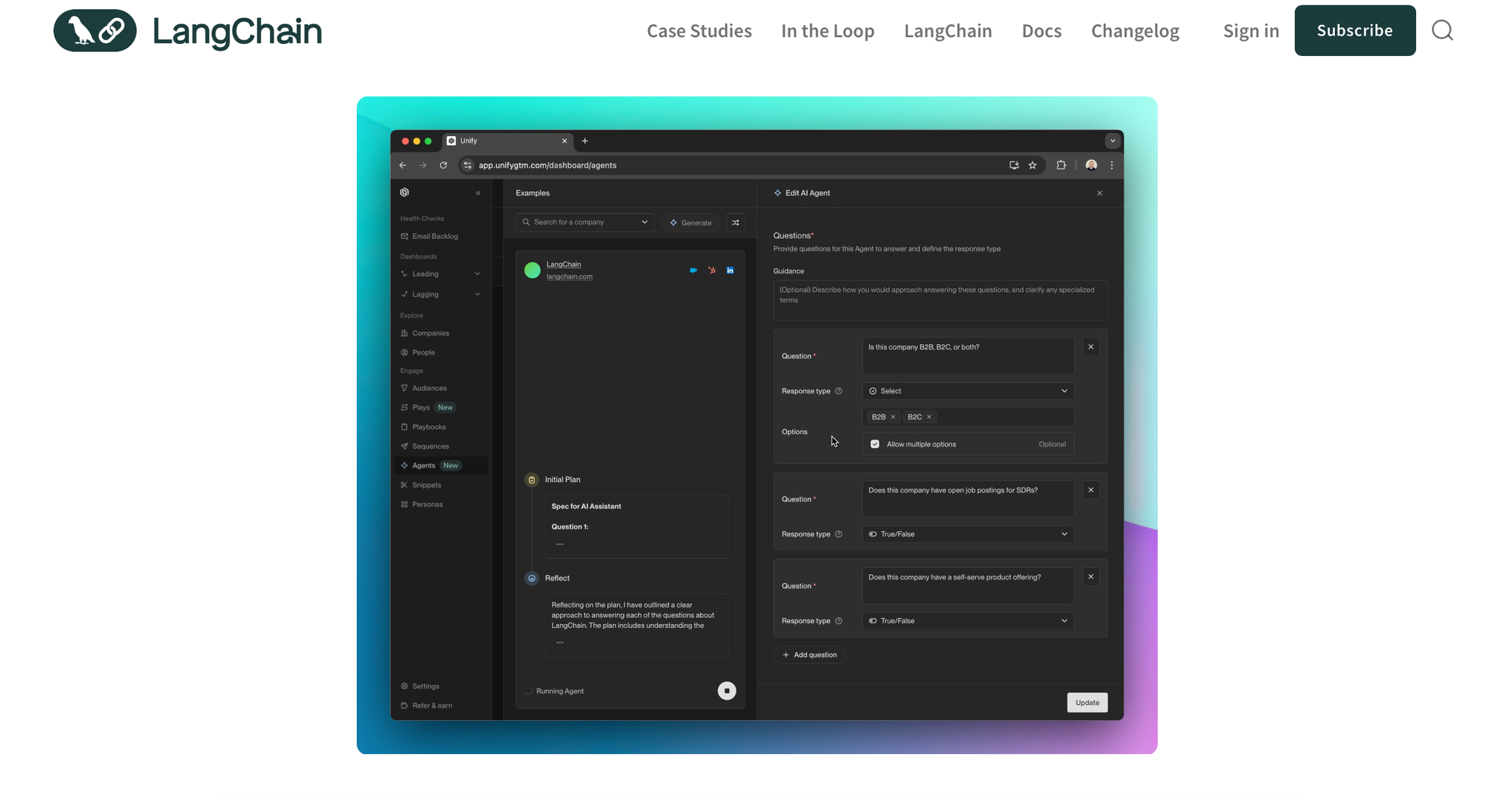Click the Salesforce icon on the LangChain card
The width and height of the screenshot is (1512, 798).
click(x=693, y=270)
